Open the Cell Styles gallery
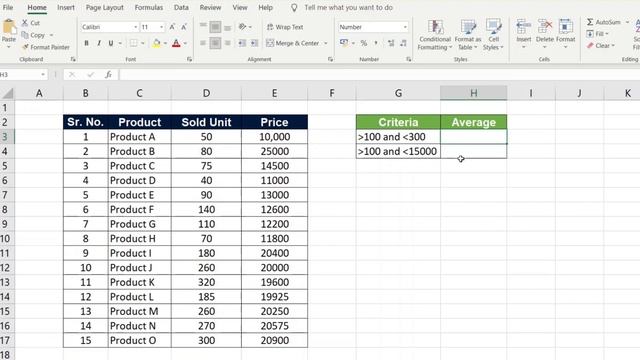The image size is (640, 360). (493, 35)
